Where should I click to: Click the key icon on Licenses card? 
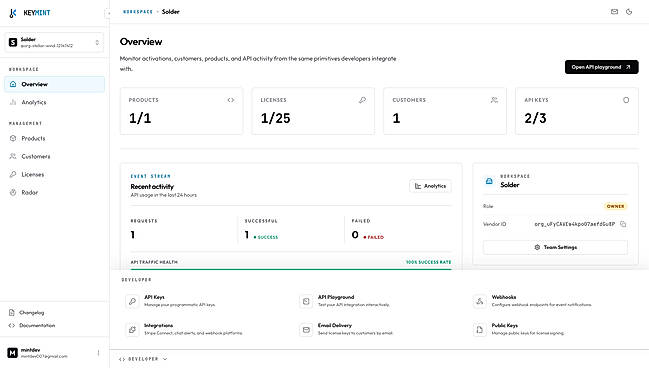362,100
